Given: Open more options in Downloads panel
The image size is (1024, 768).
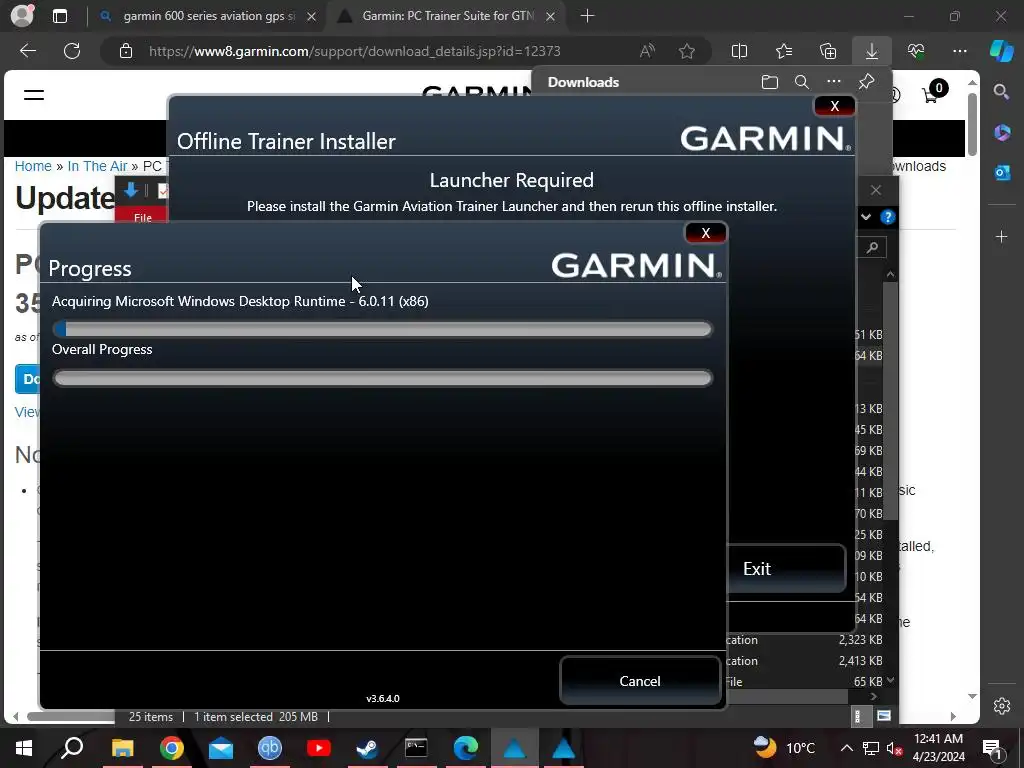Looking at the screenshot, I should pos(834,82).
